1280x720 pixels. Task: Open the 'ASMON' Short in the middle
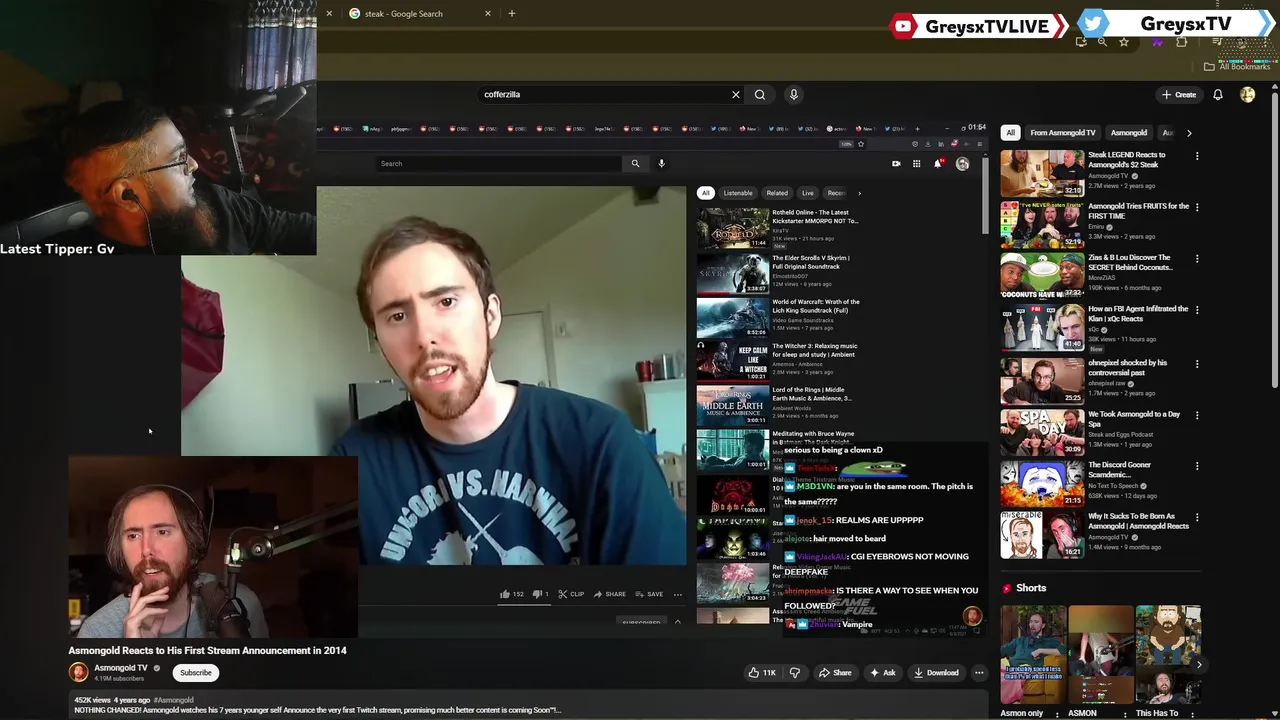[x=1100, y=654]
